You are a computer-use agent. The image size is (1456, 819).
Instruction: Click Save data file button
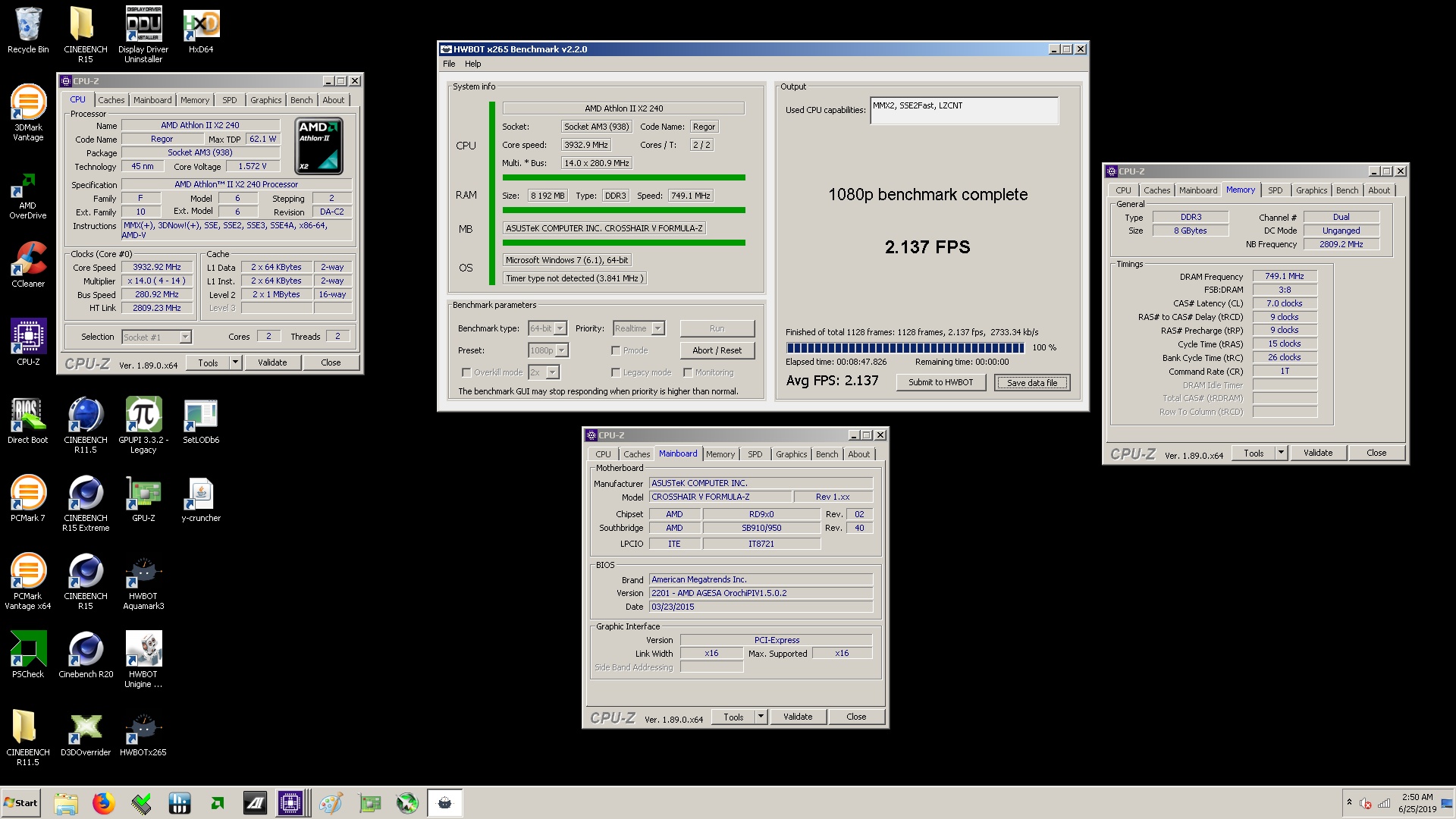(1031, 382)
